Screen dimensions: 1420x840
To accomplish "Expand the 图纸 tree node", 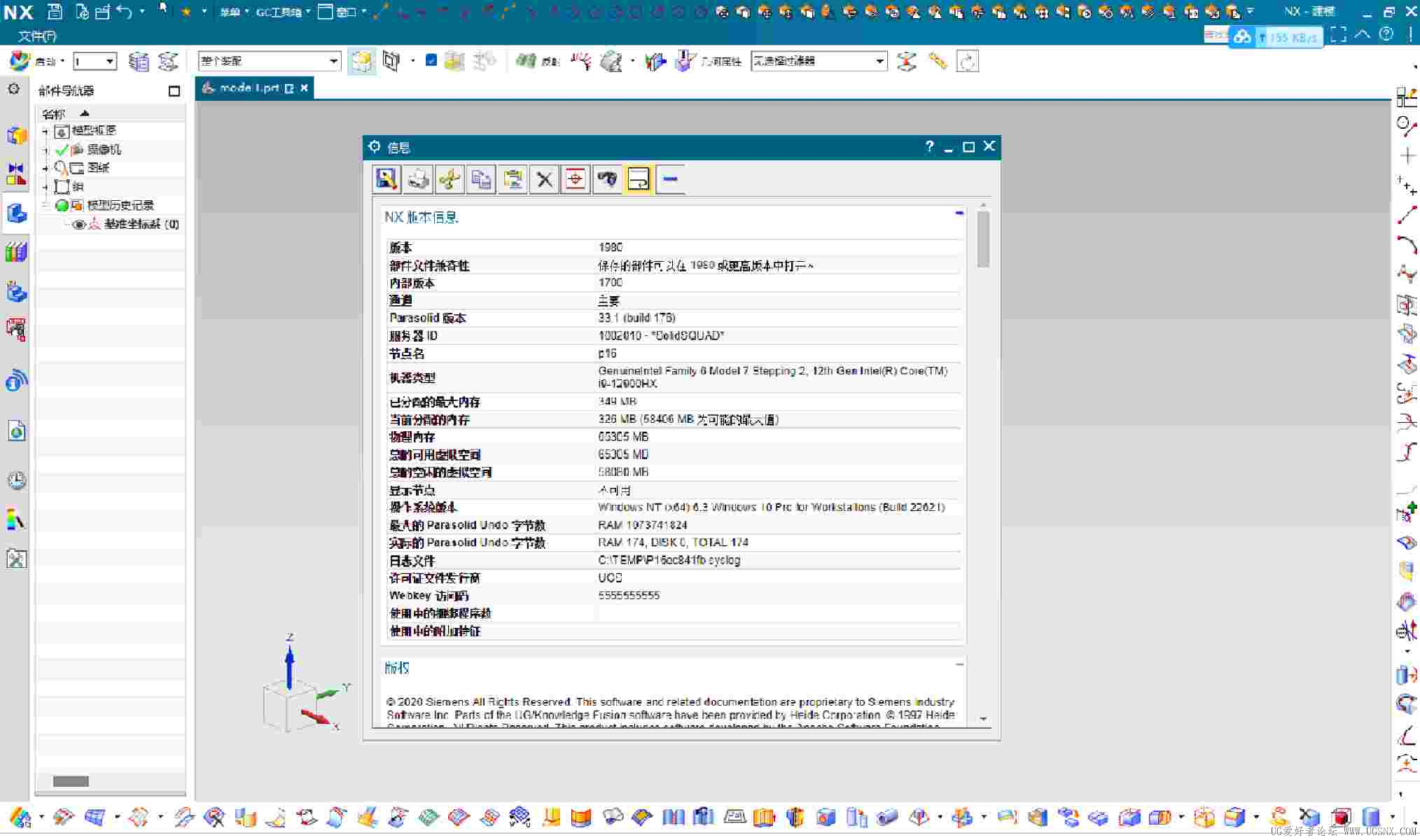I will 45,168.
